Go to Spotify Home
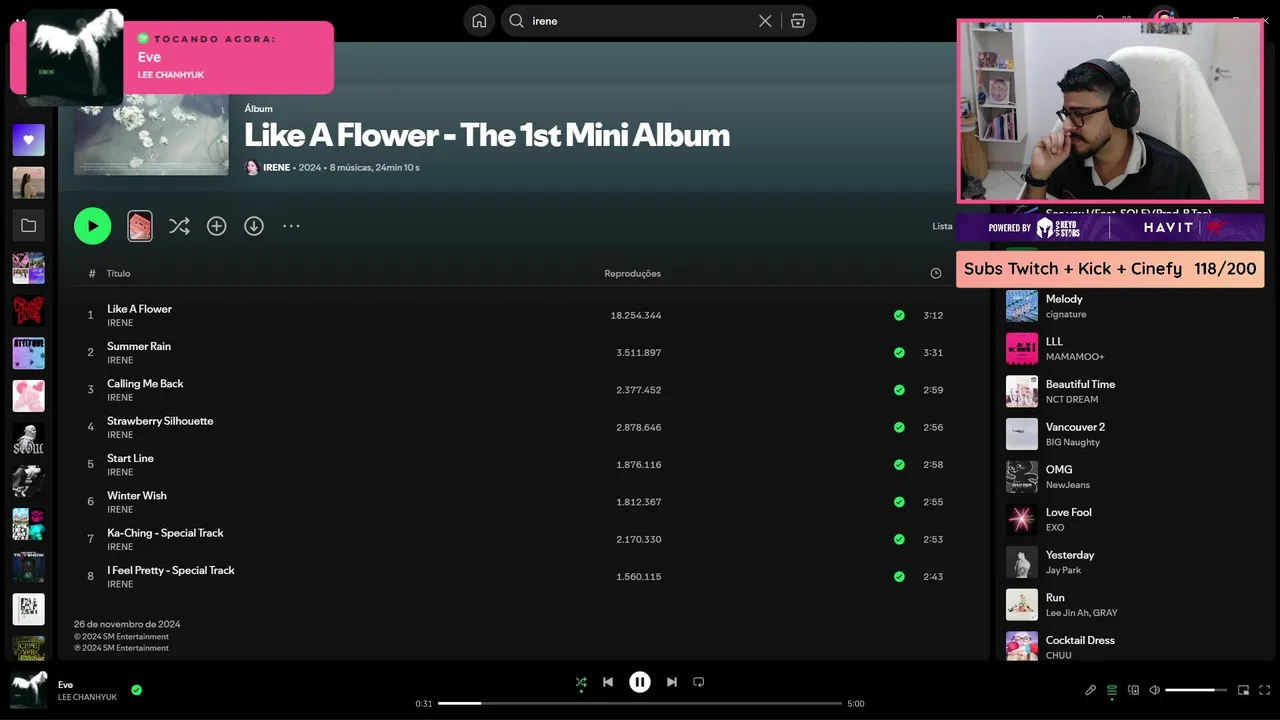Screen dimensions: 1280x720 tap(479, 21)
